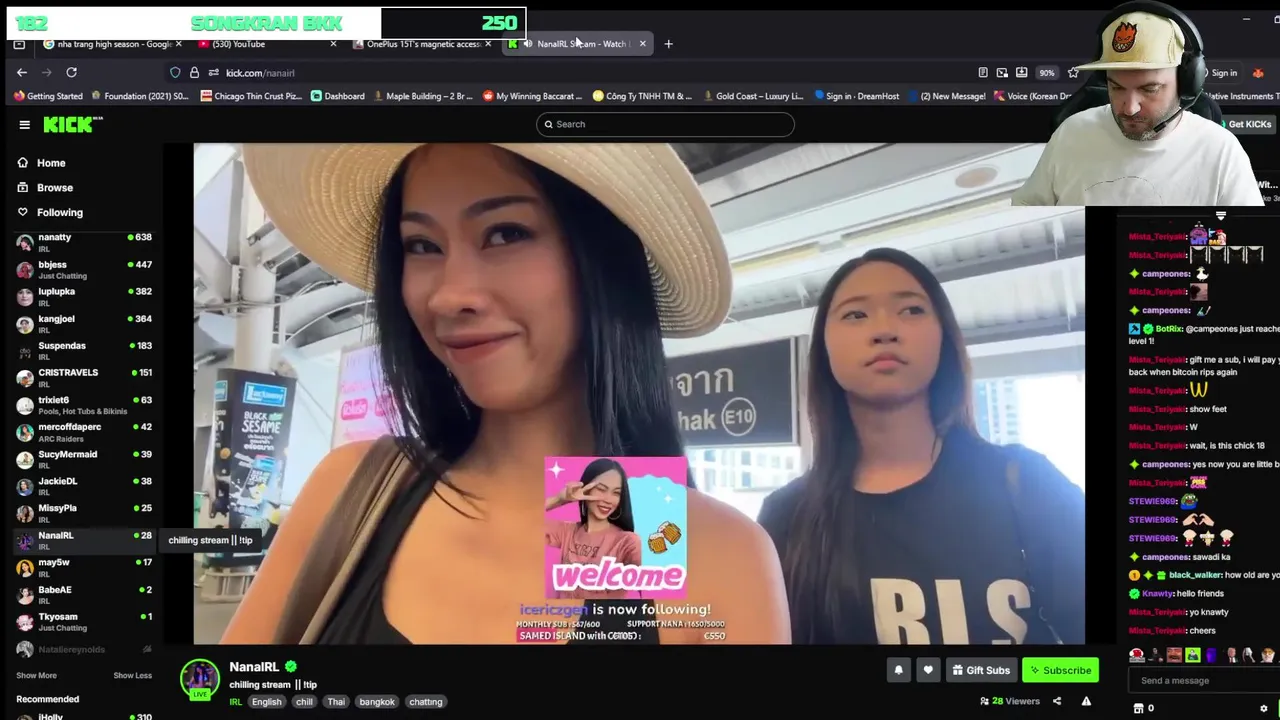Click the 28 Viewers count

(1010, 701)
